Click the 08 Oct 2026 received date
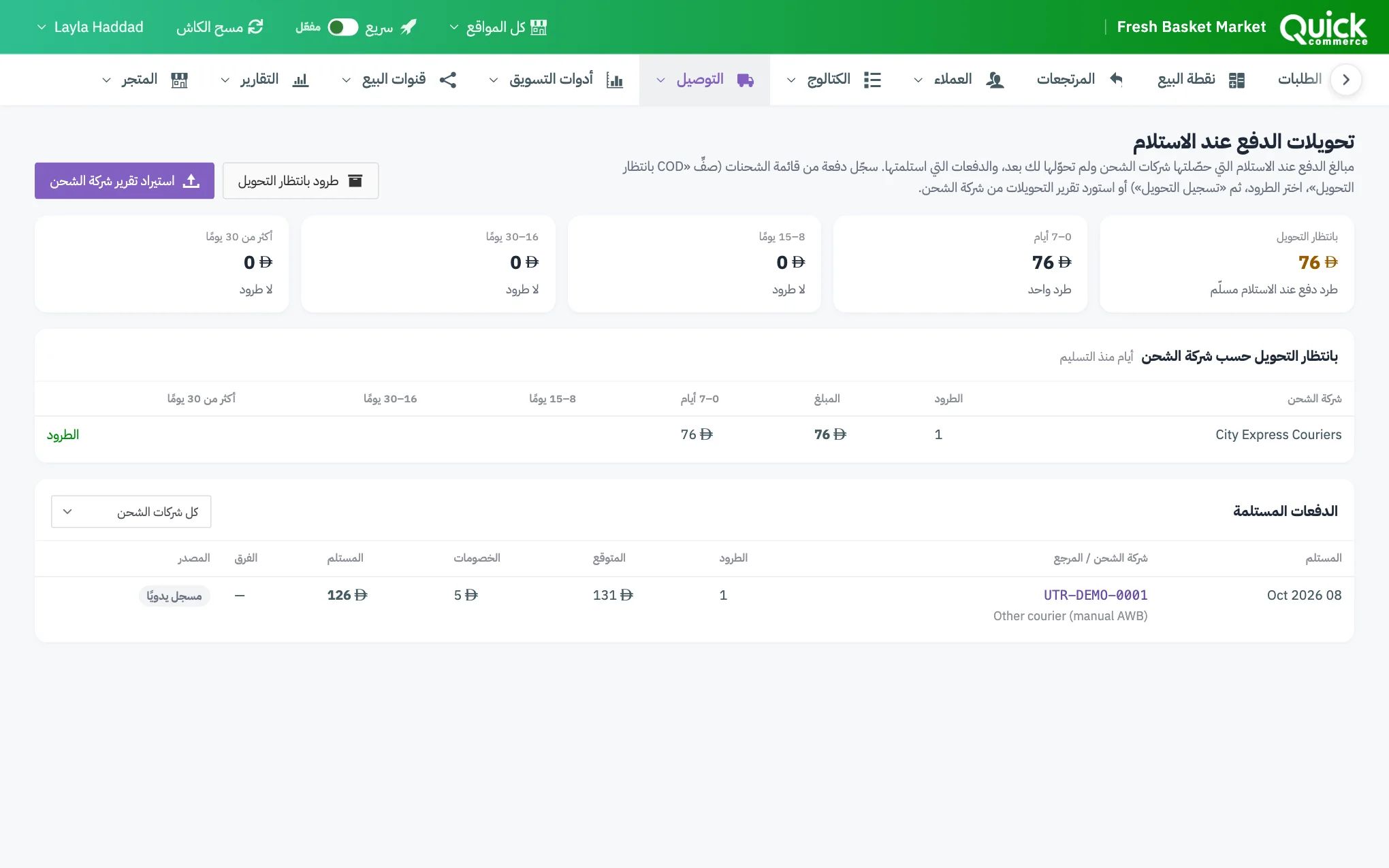1389x868 pixels. click(x=1304, y=595)
